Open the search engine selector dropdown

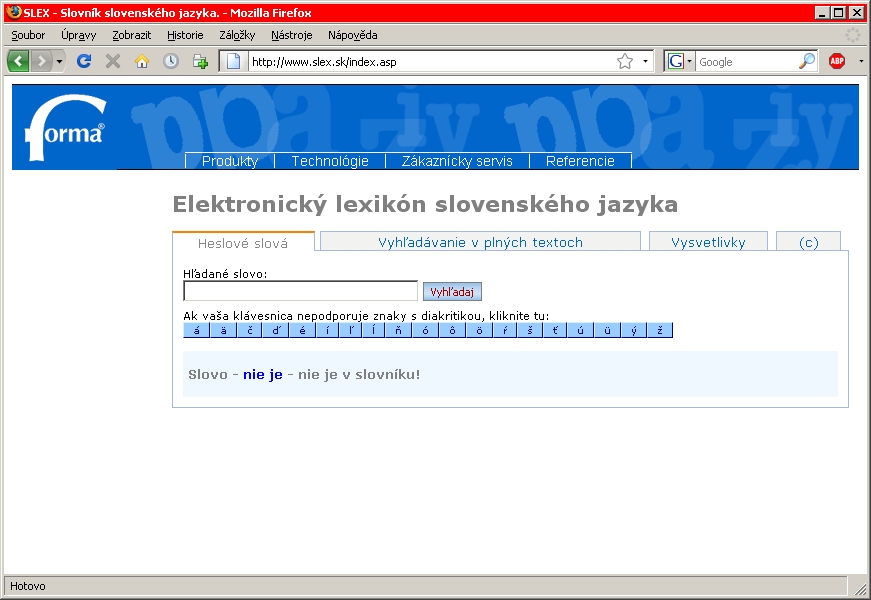(680, 61)
